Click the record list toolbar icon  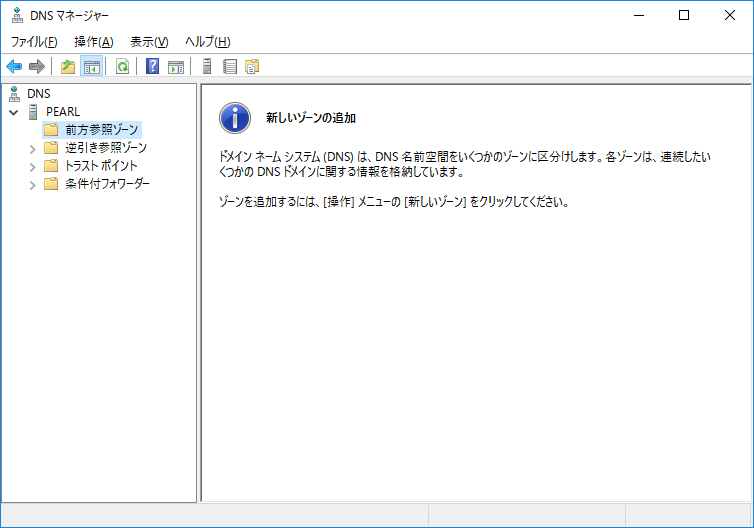pos(230,67)
